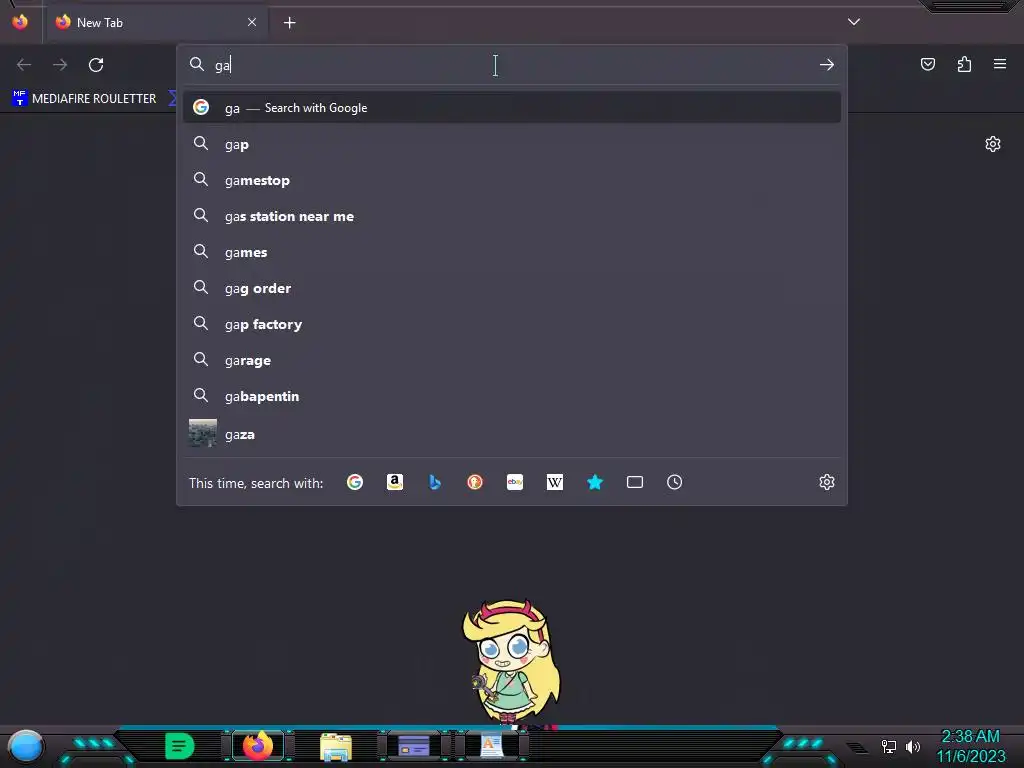Open the document editor app in taskbar

pos(491,746)
